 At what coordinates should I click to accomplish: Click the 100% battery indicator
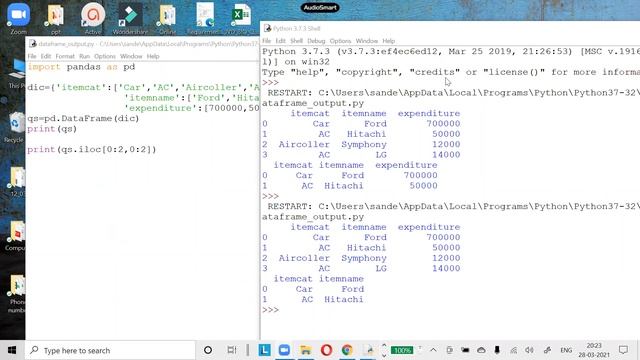pos(402,350)
